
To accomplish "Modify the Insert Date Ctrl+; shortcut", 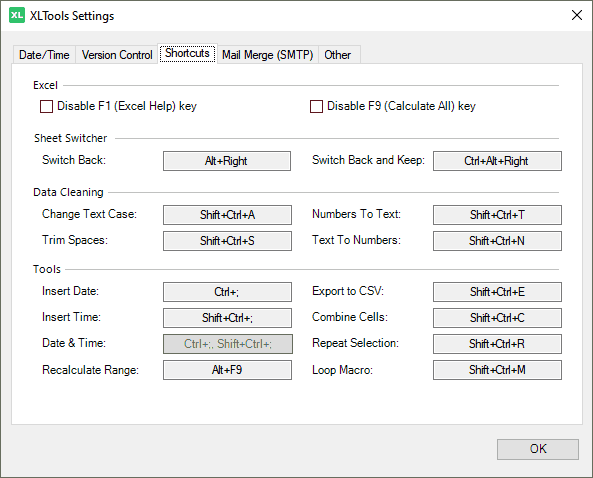I will tap(227, 292).
